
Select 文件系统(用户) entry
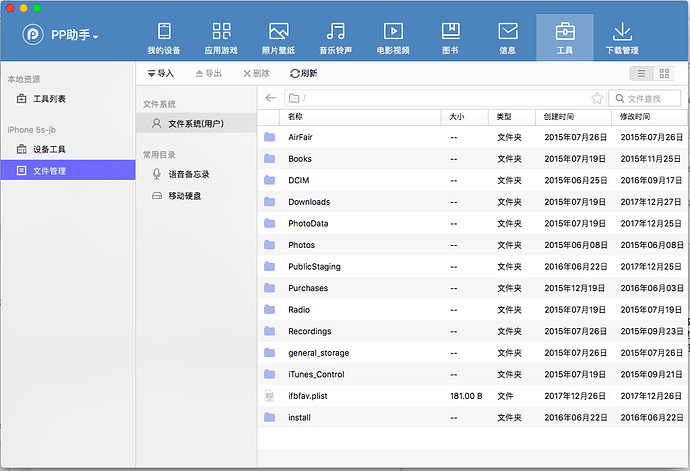pos(197,123)
